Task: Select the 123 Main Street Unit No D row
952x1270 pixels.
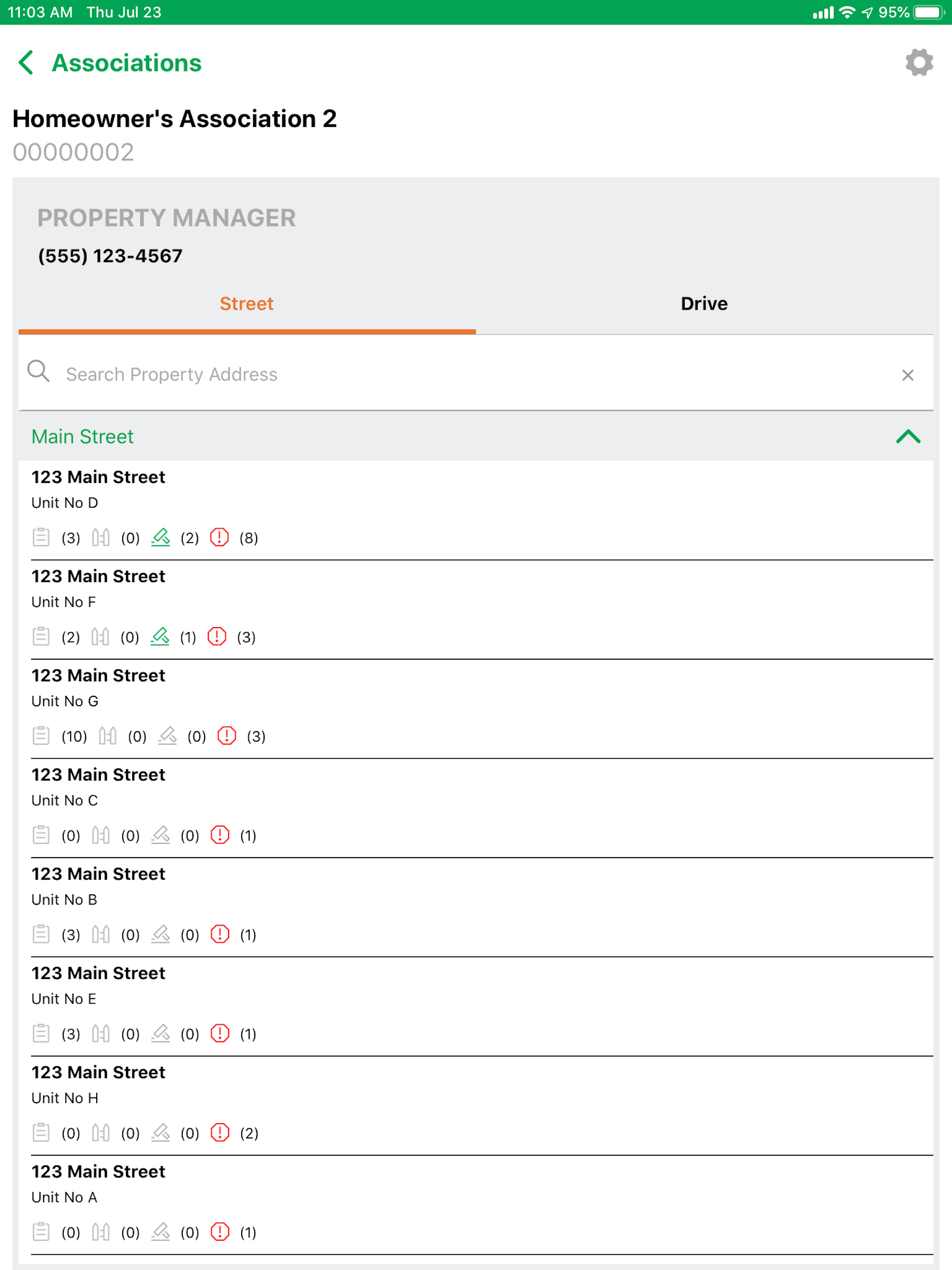Action: pos(476,510)
